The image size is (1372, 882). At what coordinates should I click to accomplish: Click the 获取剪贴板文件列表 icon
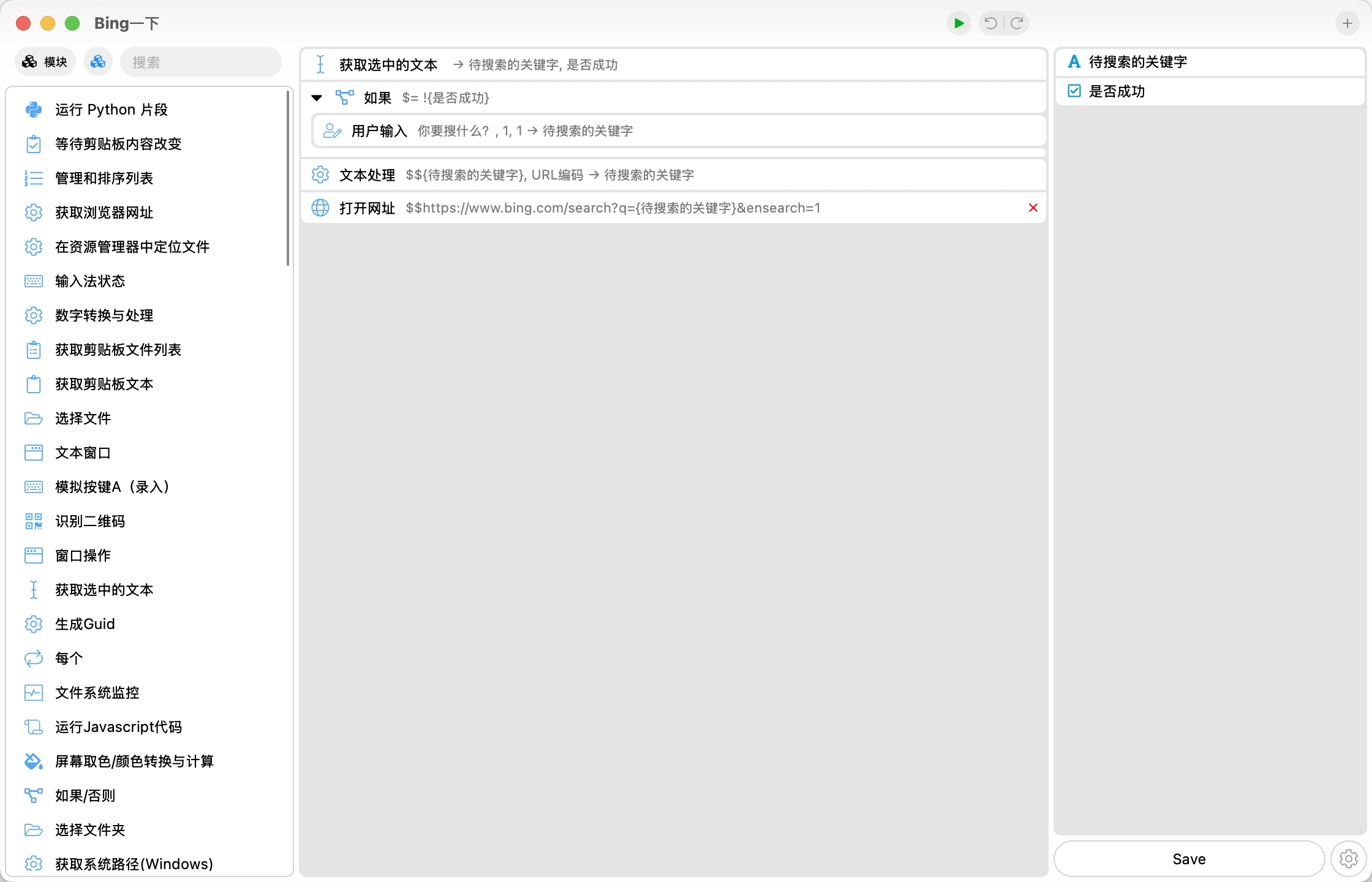[33, 350]
